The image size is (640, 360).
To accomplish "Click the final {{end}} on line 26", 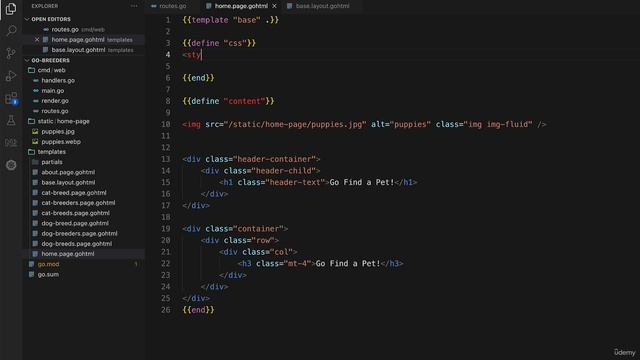I will (x=198, y=310).
